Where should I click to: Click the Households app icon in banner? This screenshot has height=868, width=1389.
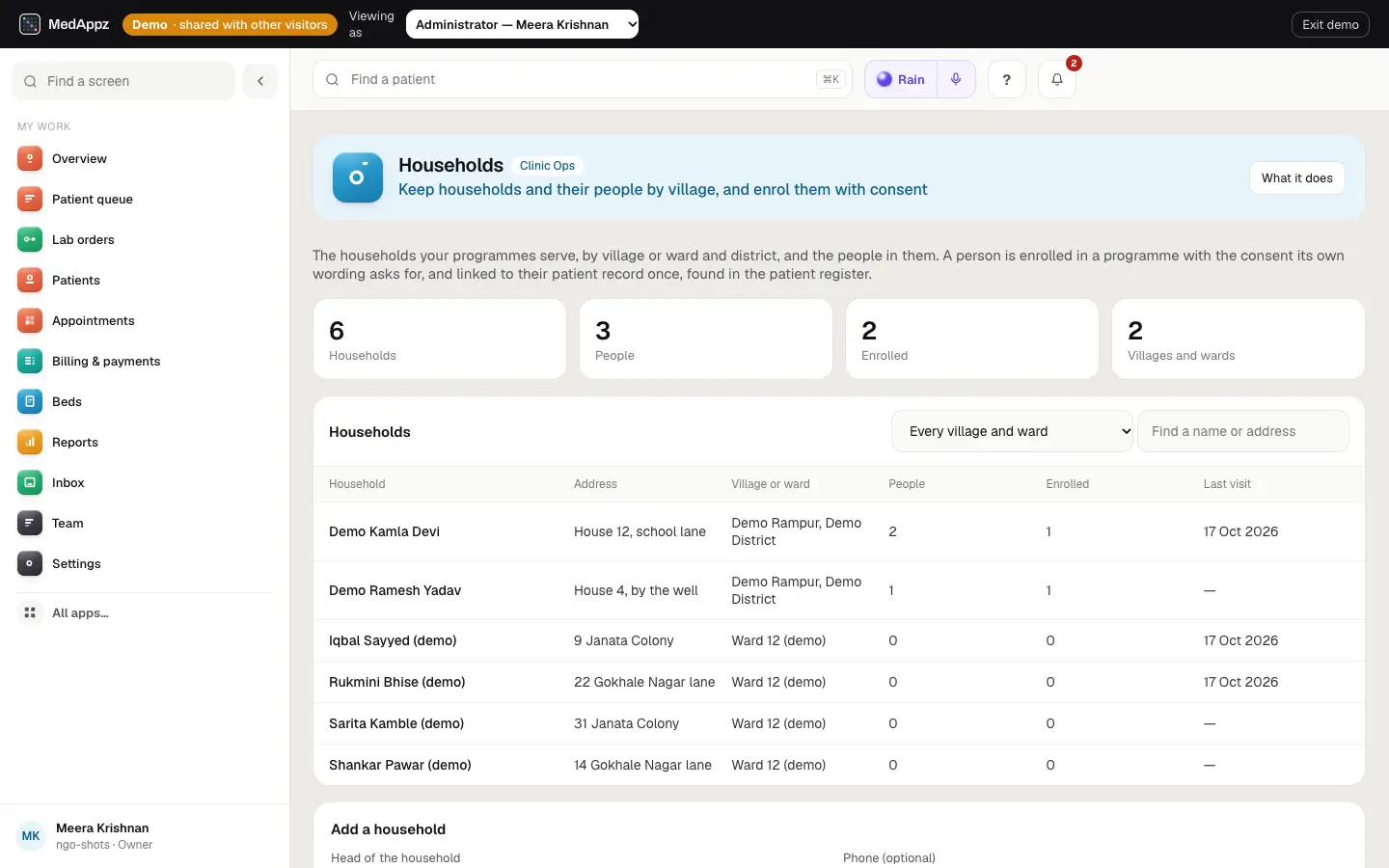[x=358, y=177]
